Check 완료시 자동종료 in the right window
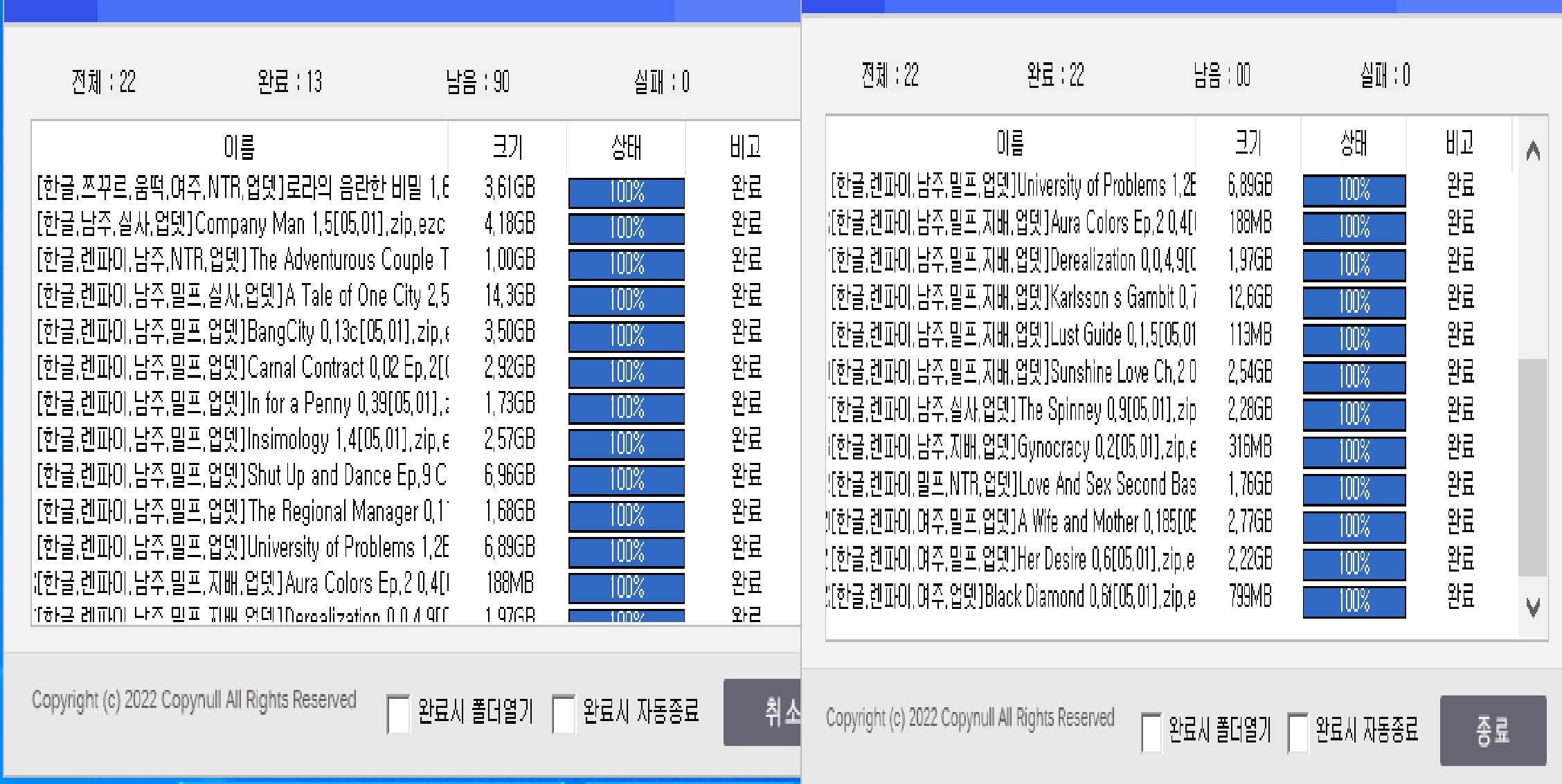This screenshot has height=784, width=1562. [1299, 727]
